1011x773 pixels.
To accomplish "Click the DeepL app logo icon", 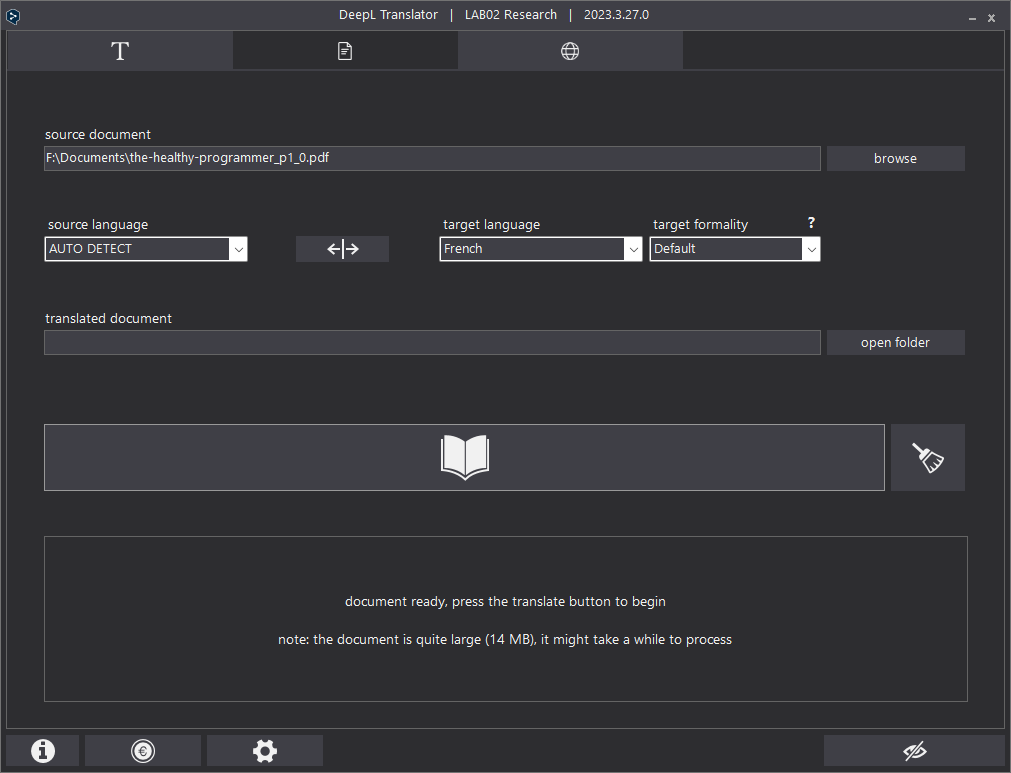I will [12, 16].
